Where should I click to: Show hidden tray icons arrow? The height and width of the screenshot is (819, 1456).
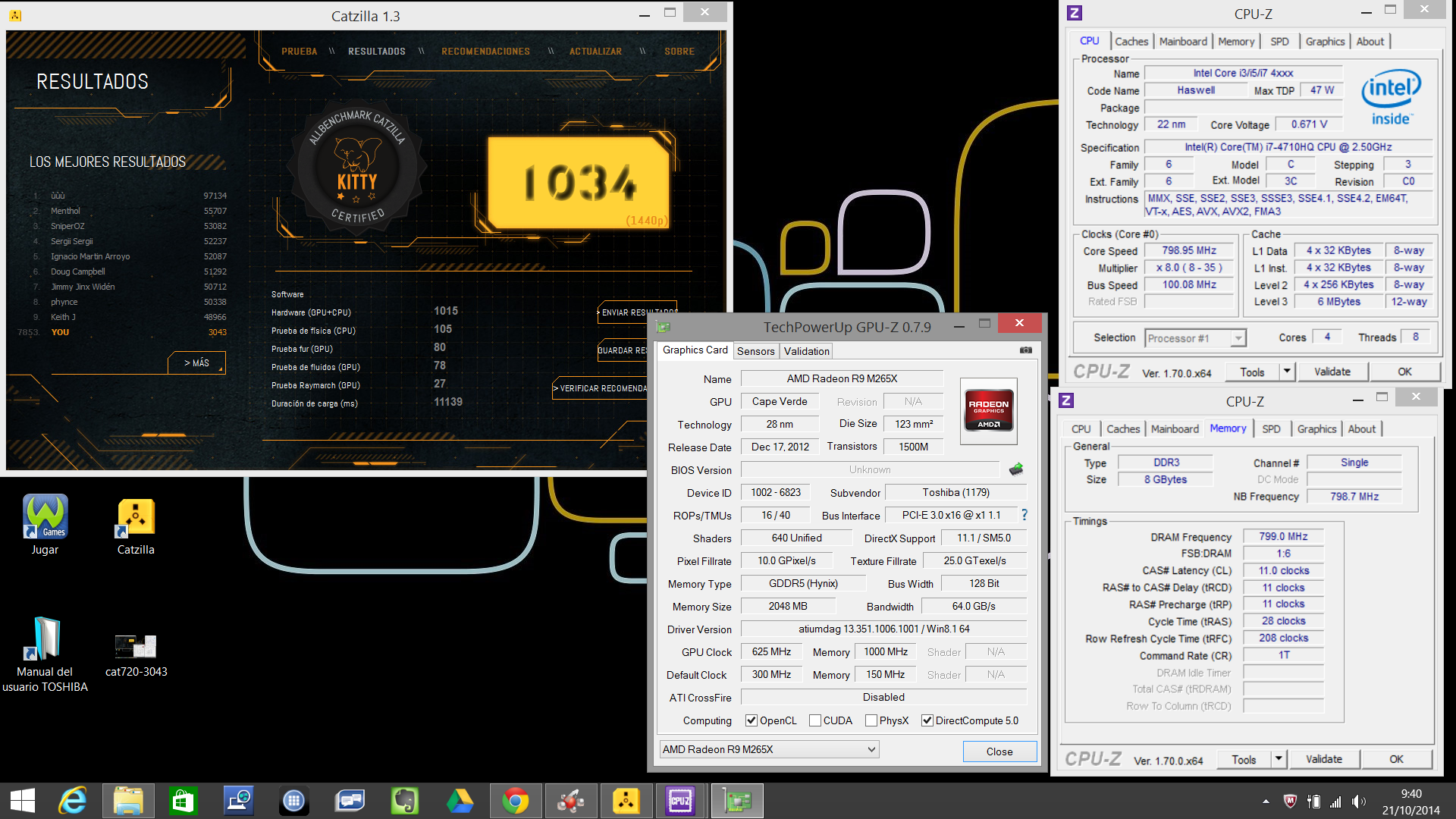coord(1266,802)
